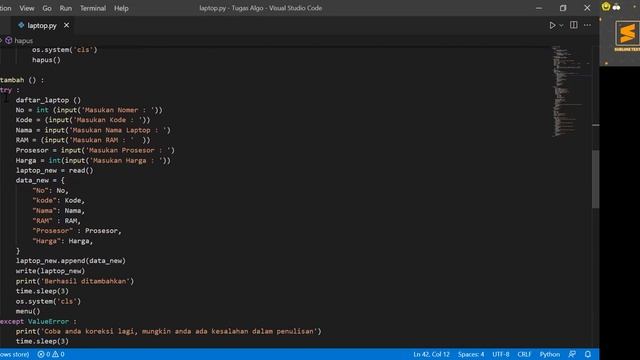Select the laptop.py editor tab

(43, 25)
